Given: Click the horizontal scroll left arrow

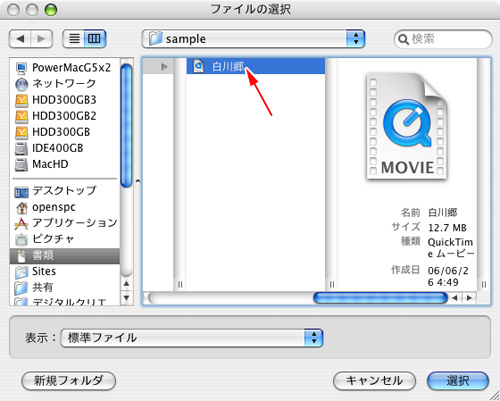Looking at the screenshot, I should point(455,298).
